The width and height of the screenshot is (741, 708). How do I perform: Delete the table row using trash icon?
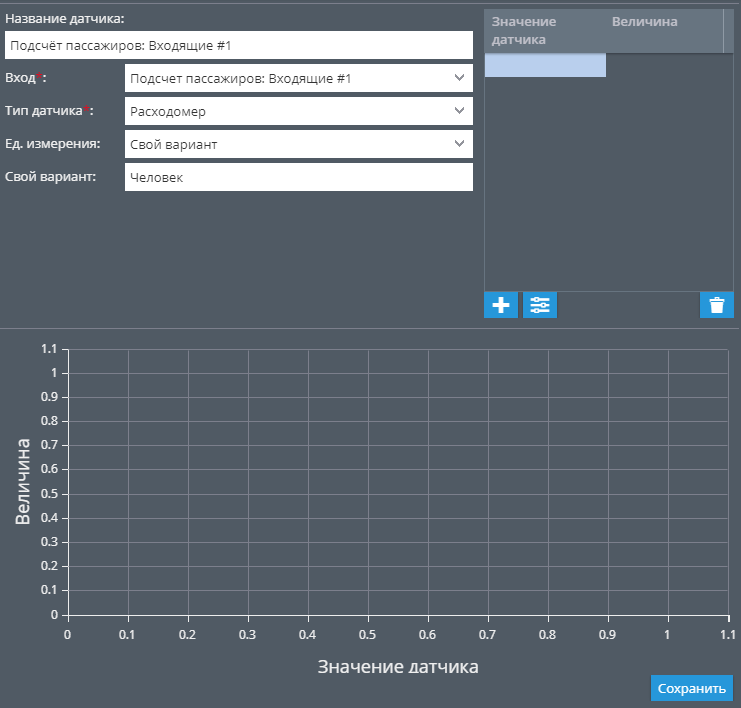[x=716, y=306]
